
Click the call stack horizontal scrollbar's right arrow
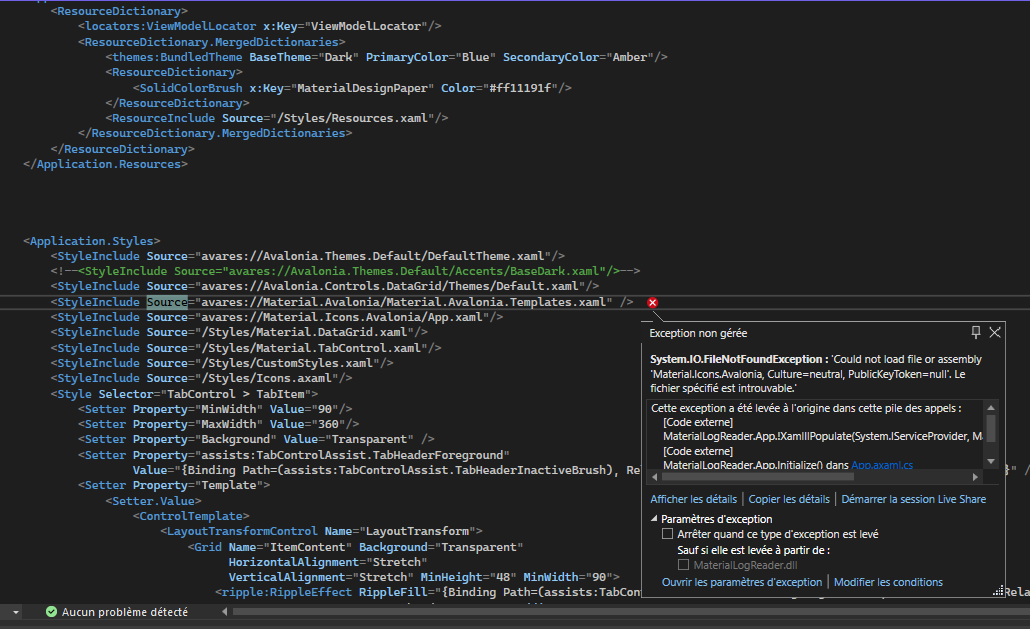(x=975, y=477)
